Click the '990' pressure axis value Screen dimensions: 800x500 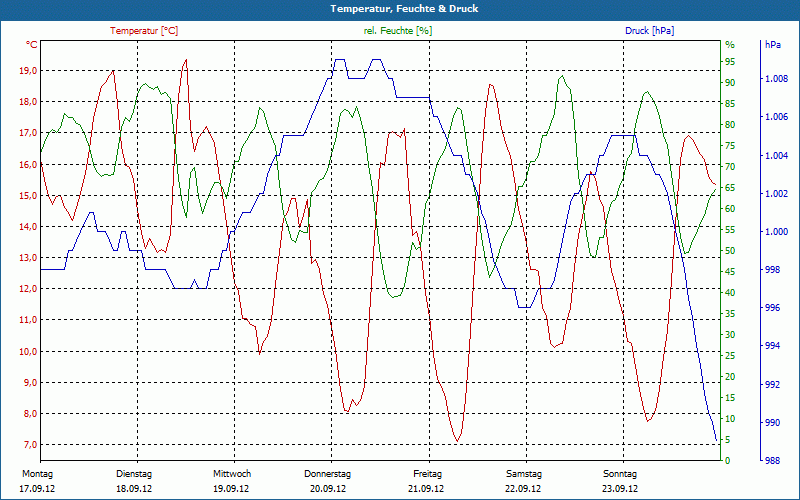point(773,423)
